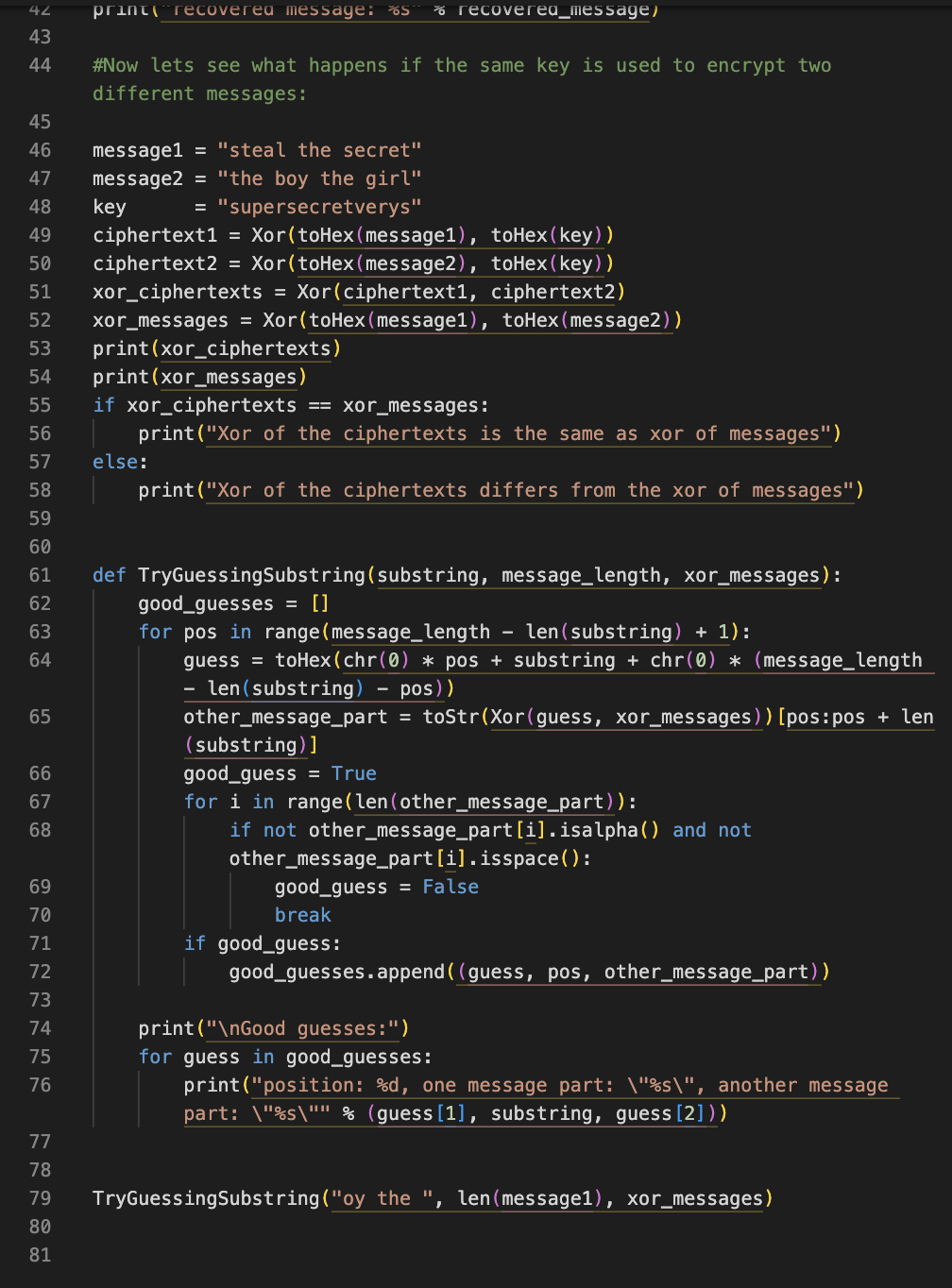Click the "True" value on line 66
The image size is (952, 1288).
click(354, 773)
